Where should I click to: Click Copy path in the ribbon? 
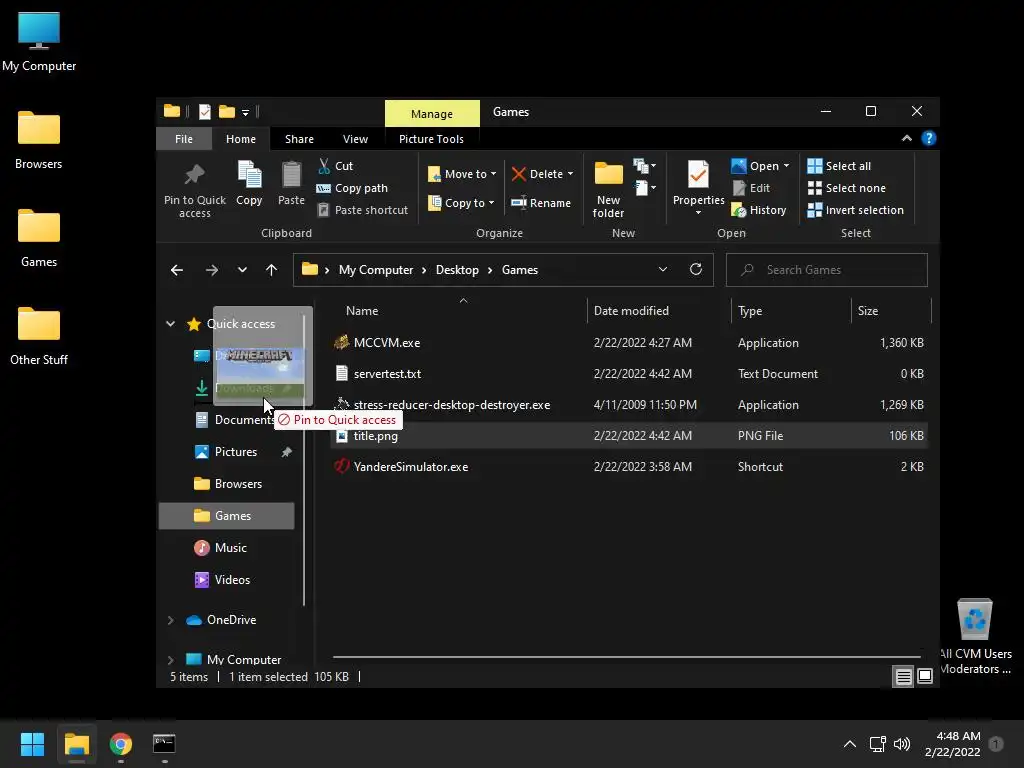[x=352, y=188]
